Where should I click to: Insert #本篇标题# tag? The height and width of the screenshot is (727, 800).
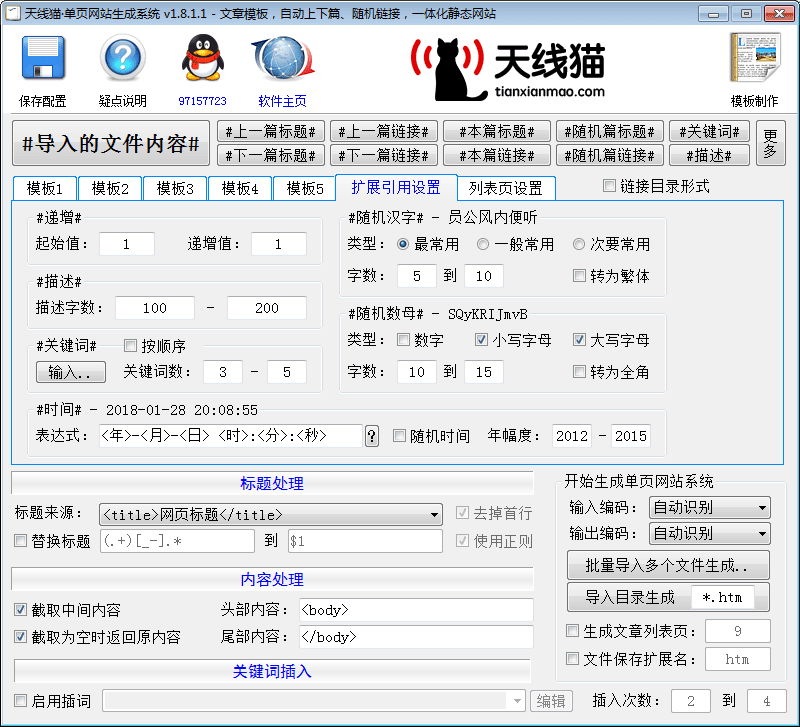(497, 132)
